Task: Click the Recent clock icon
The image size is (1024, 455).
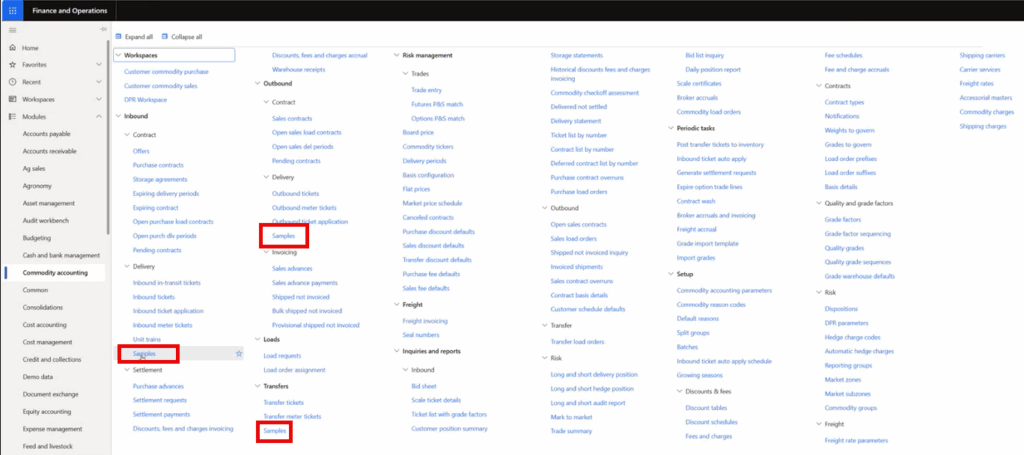Action: coord(12,82)
